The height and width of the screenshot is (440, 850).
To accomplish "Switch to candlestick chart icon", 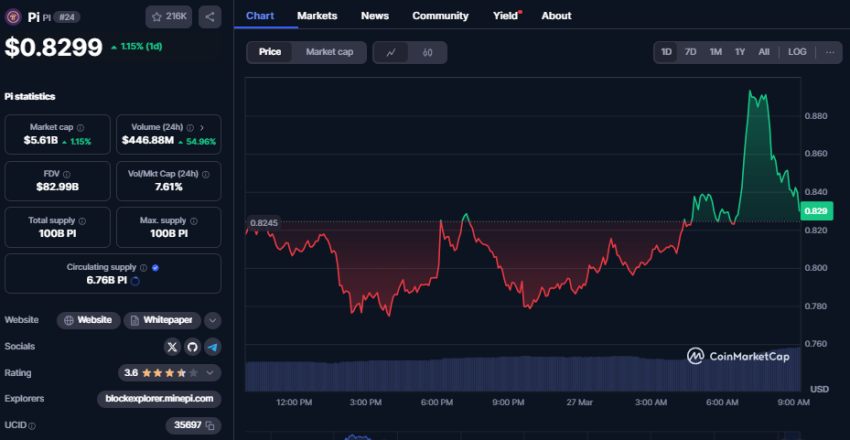I will 428,52.
